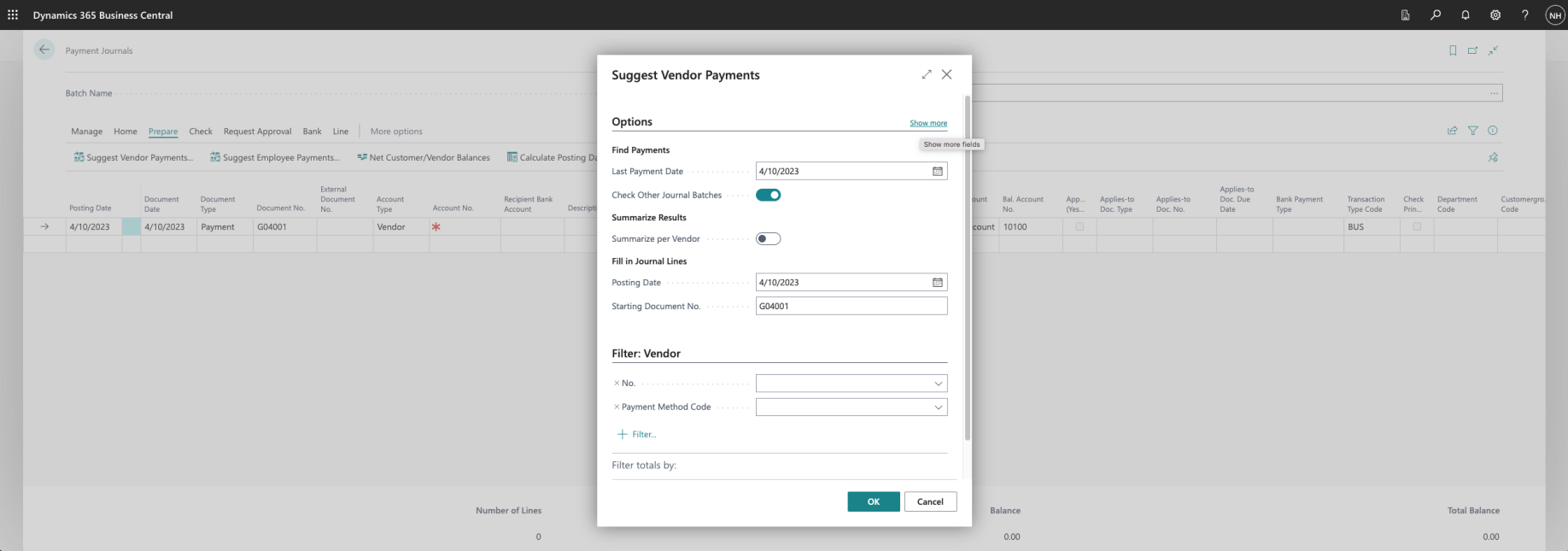The width and height of the screenshot is (1568, 551).
Task: Open the help question mark icon
Action: click(x=1525, y=15)
